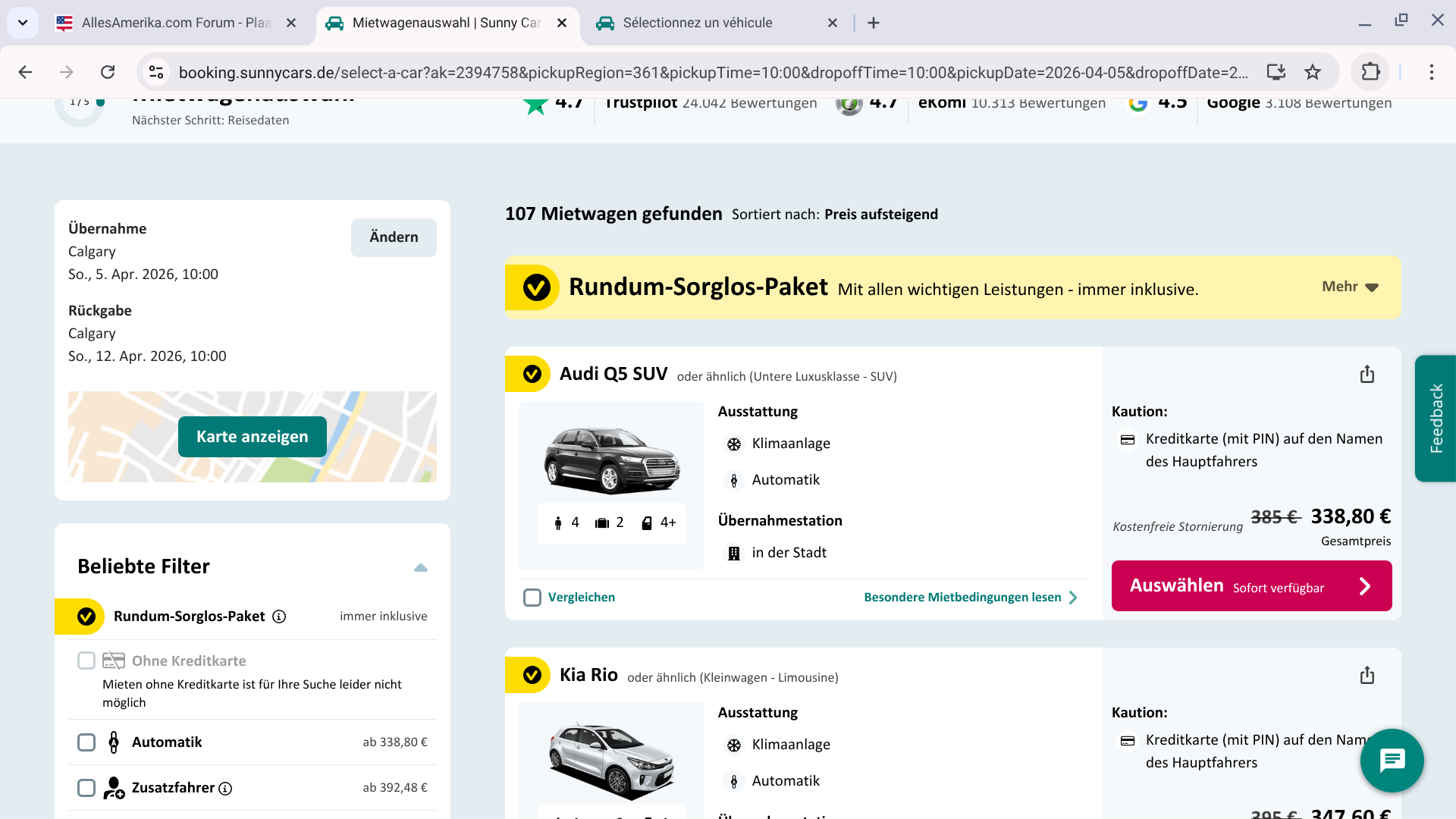The height and width of the screenshot is (819, 1456).
Task: Open the browser extensions puzzle icon
Action: point(1370,72)
